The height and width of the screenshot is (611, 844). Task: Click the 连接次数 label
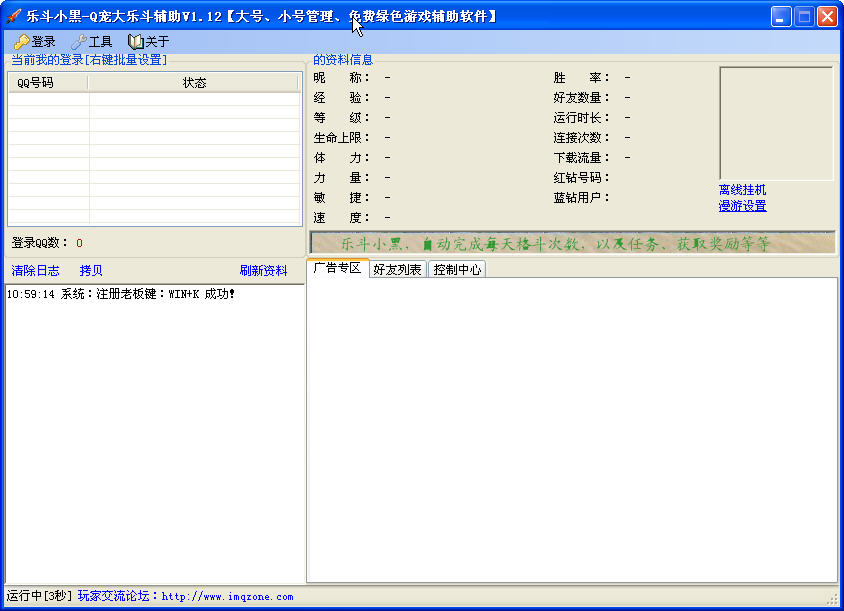point(581,138)
